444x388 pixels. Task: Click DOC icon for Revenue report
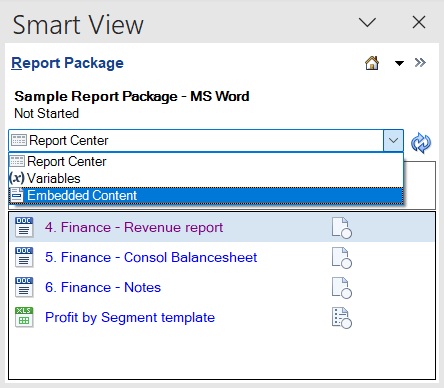point(24,227)
